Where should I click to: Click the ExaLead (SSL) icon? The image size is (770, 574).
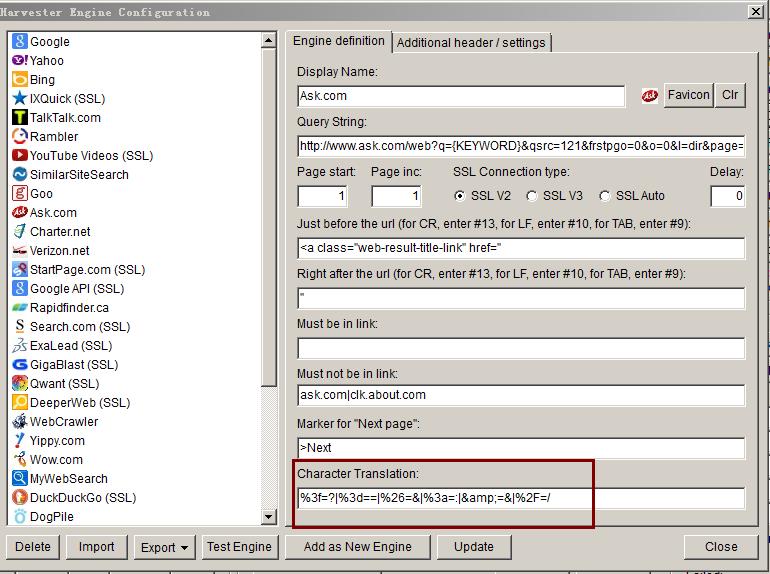pyautogui.click(x=20, y=345)
